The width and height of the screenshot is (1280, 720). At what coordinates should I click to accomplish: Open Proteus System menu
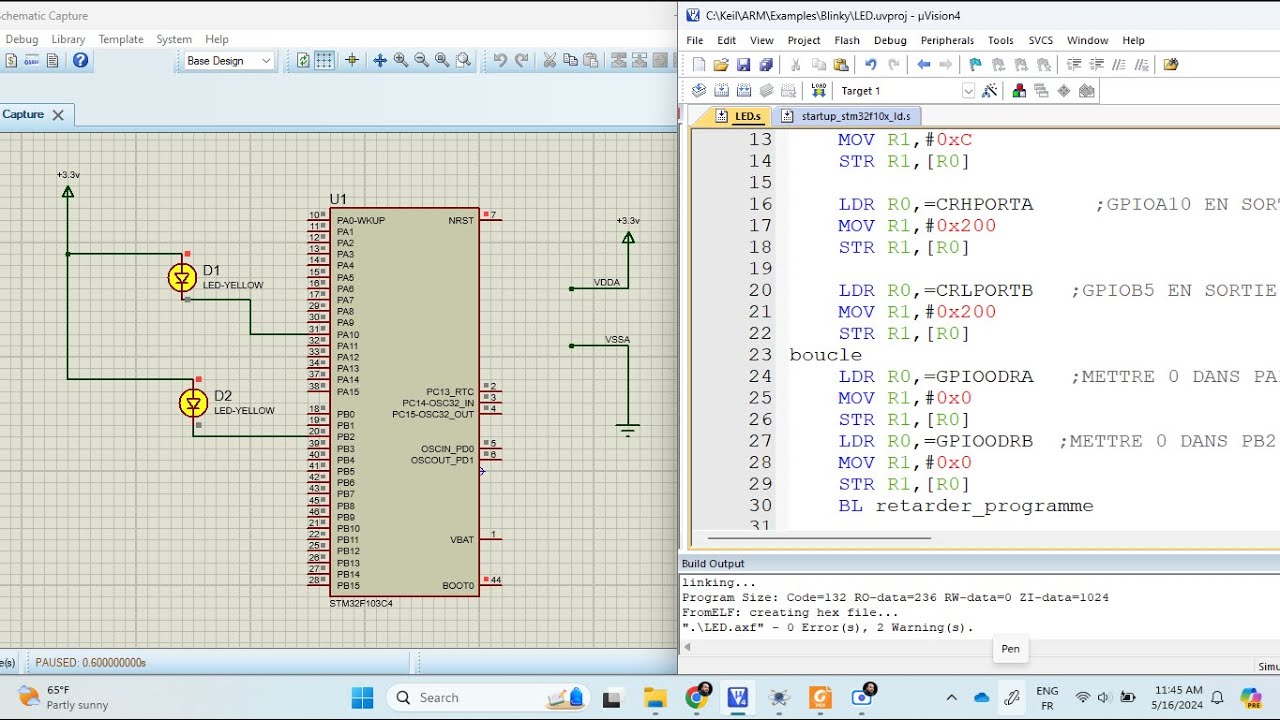(x=174, y=39)
